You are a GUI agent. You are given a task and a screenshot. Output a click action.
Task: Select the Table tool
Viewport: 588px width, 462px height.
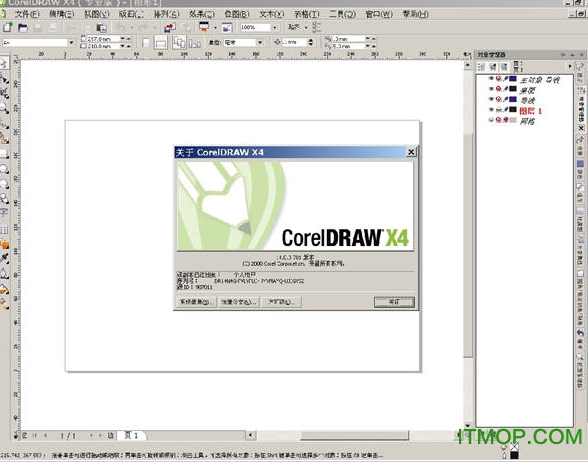4,229
